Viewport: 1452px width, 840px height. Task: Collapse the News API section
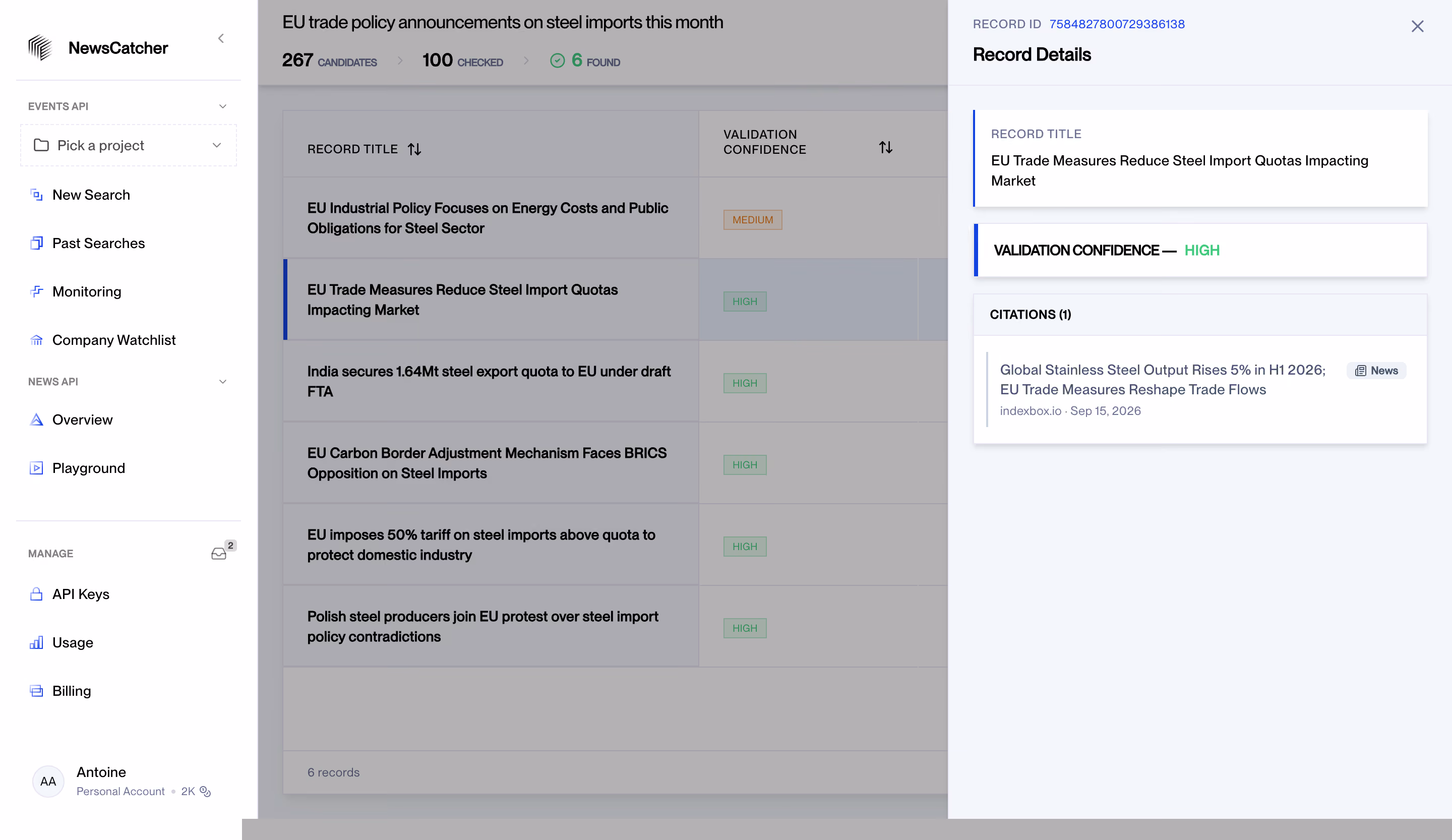223,382
